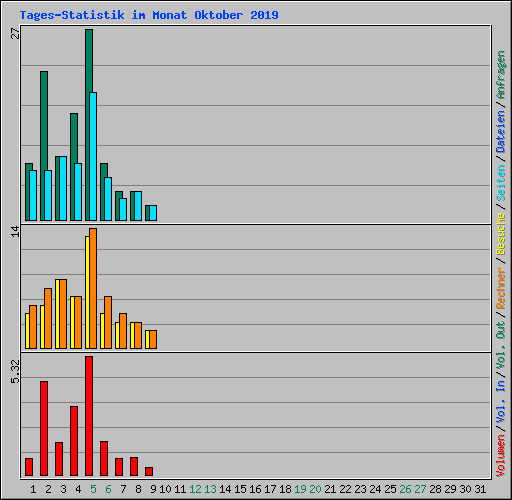Click the orange hosts bar for day 5
Image resolution: width=512 pixels, height=500 pixels.
93,288
